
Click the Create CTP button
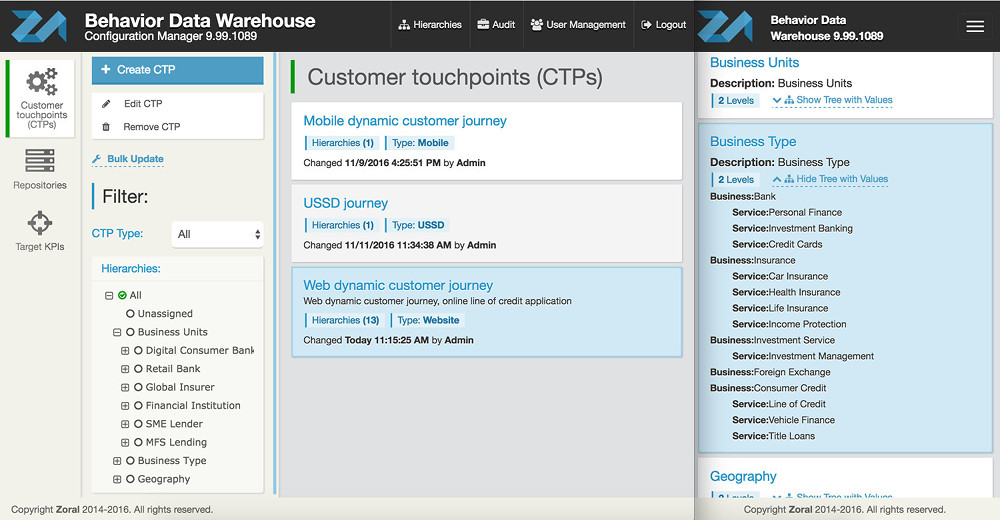(178, 70)
